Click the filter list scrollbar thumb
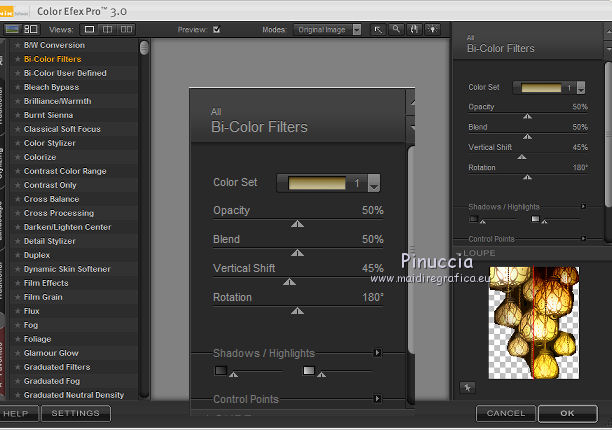 click(x=144, y=48)
